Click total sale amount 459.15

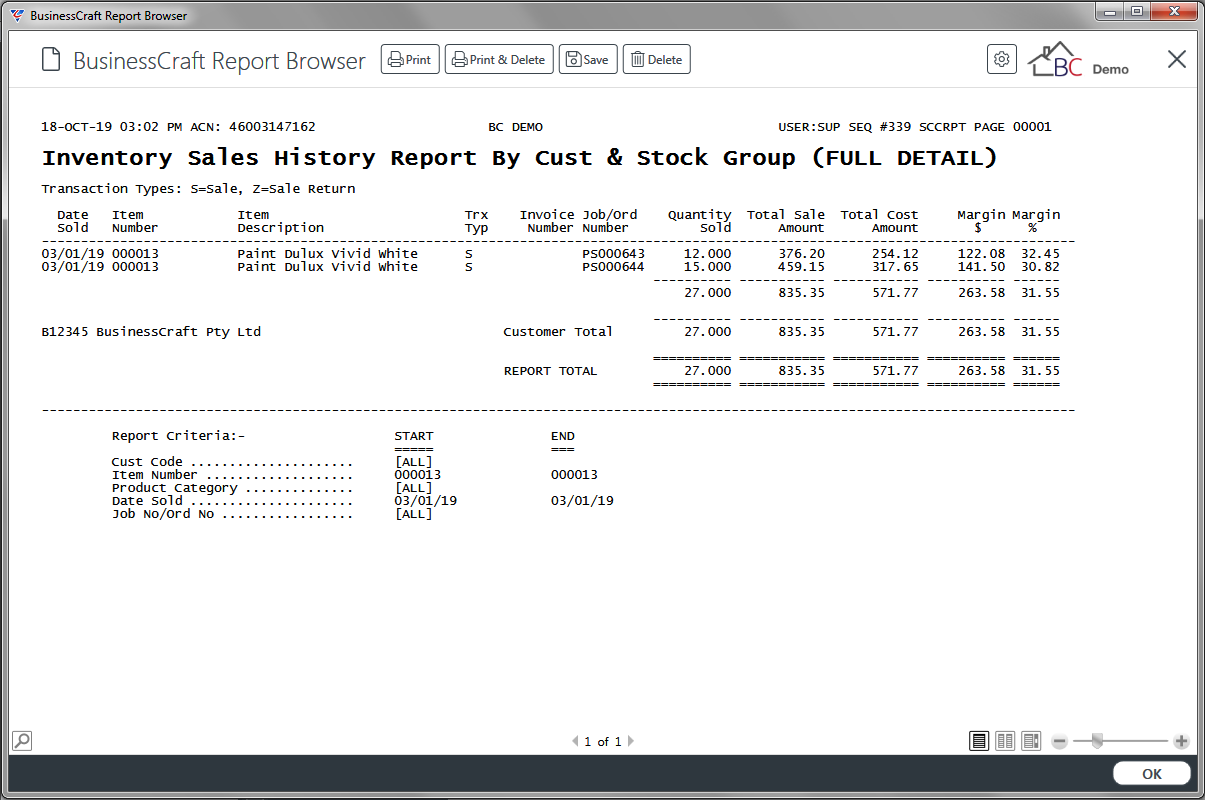[x=802, y=267]
